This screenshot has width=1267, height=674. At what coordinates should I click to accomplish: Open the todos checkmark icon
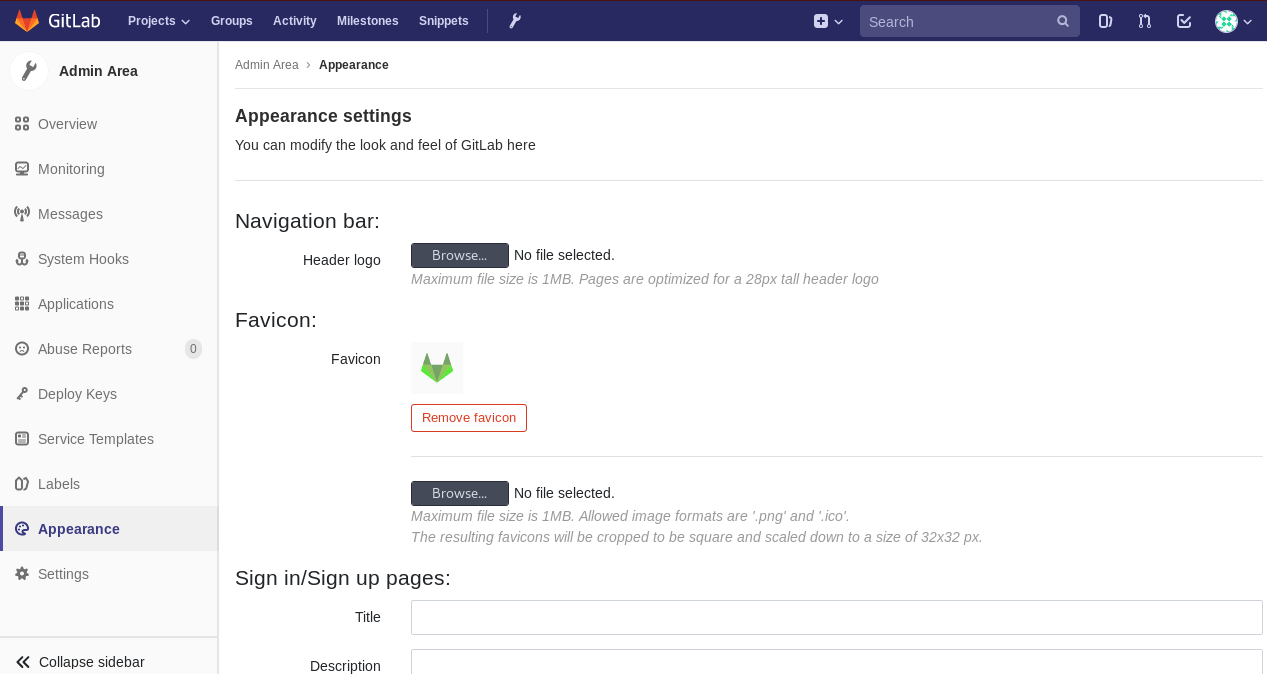(x=1184, y=21)
